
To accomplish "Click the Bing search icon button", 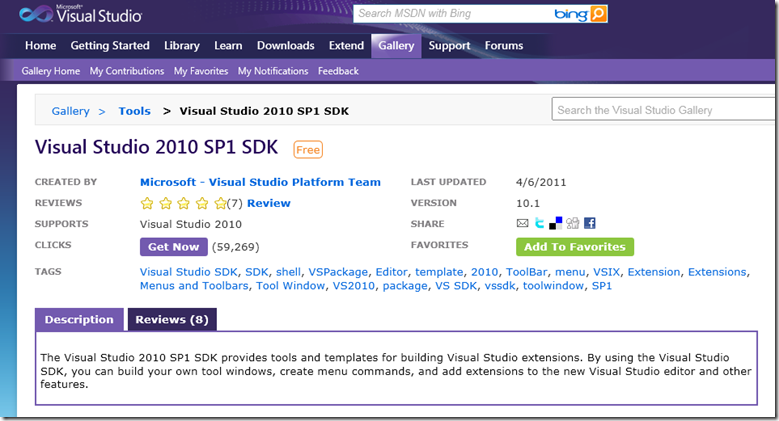I will [x=599, y=14].
